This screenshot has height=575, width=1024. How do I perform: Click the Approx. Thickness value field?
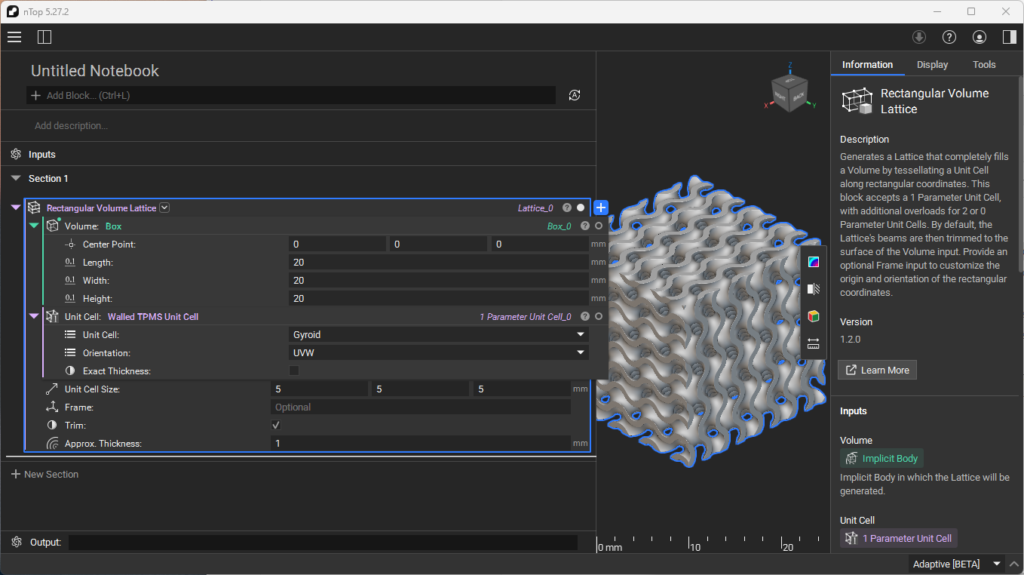(x=421, y=443)
